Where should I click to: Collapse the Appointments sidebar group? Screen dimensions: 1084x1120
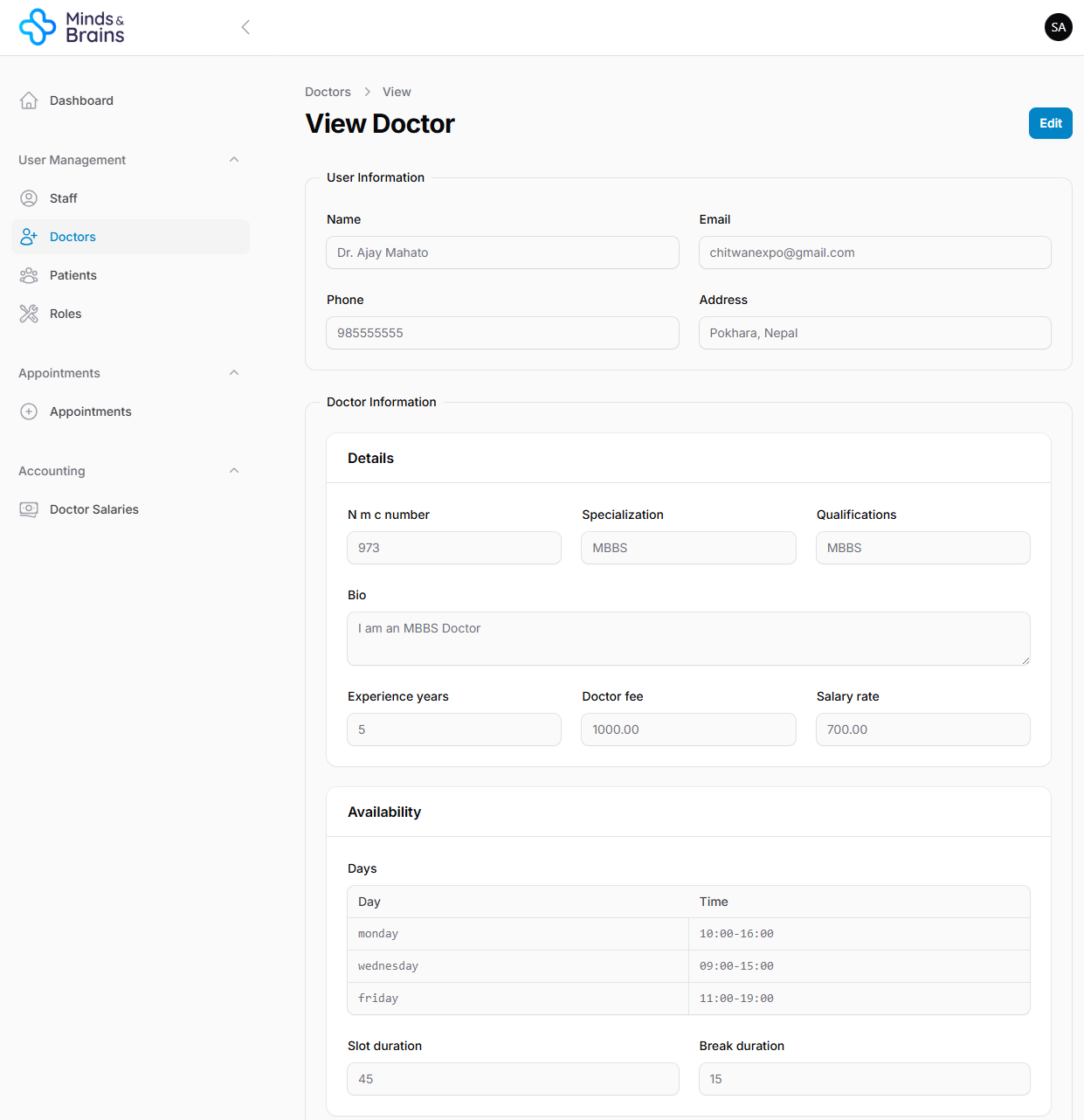234,373
